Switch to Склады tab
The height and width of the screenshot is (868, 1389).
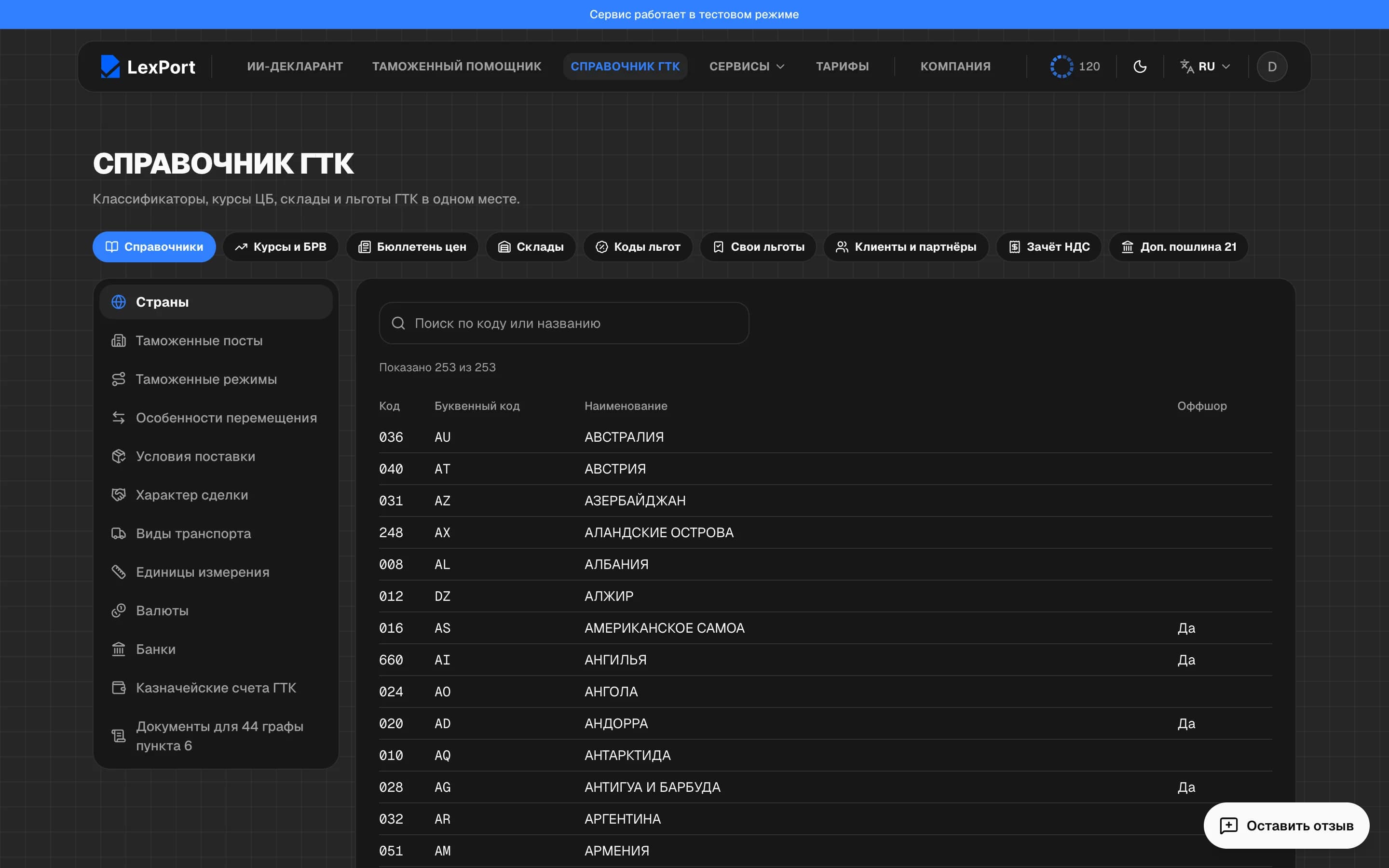[x=531, y=247]
